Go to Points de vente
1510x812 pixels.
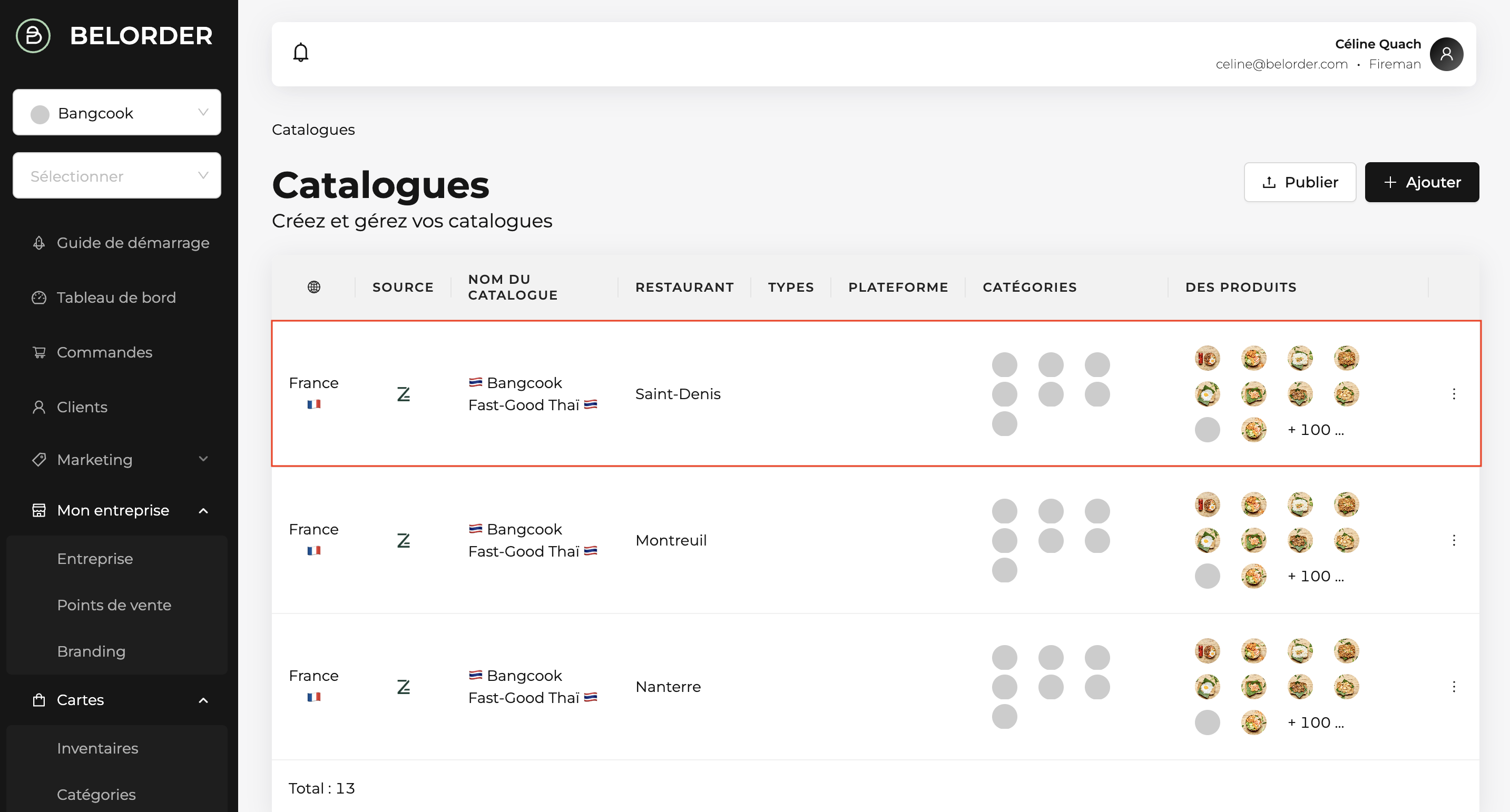click(114, 605)
